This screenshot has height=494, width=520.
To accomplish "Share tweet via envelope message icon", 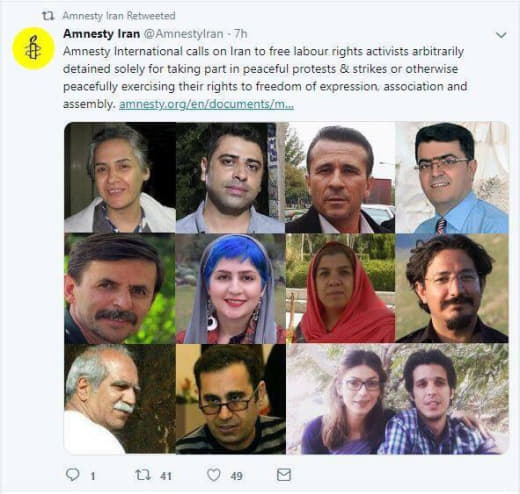I will [x=284, y=475].
